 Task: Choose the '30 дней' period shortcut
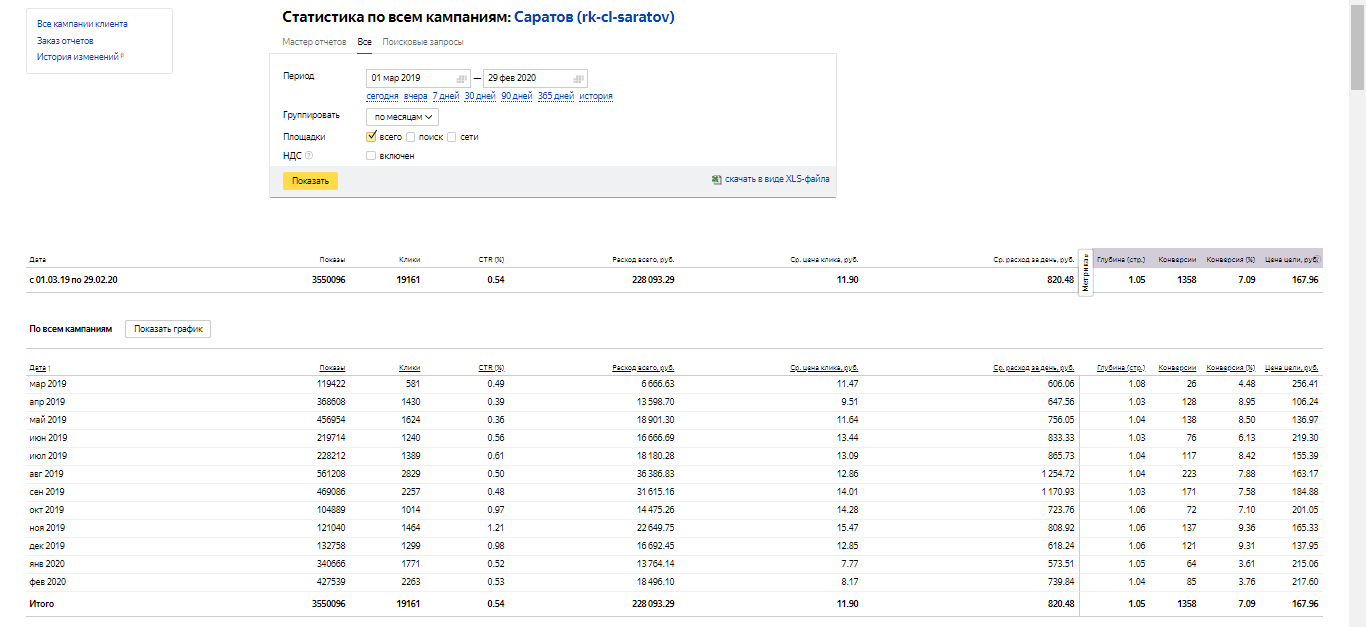click(x=480, y=96)
